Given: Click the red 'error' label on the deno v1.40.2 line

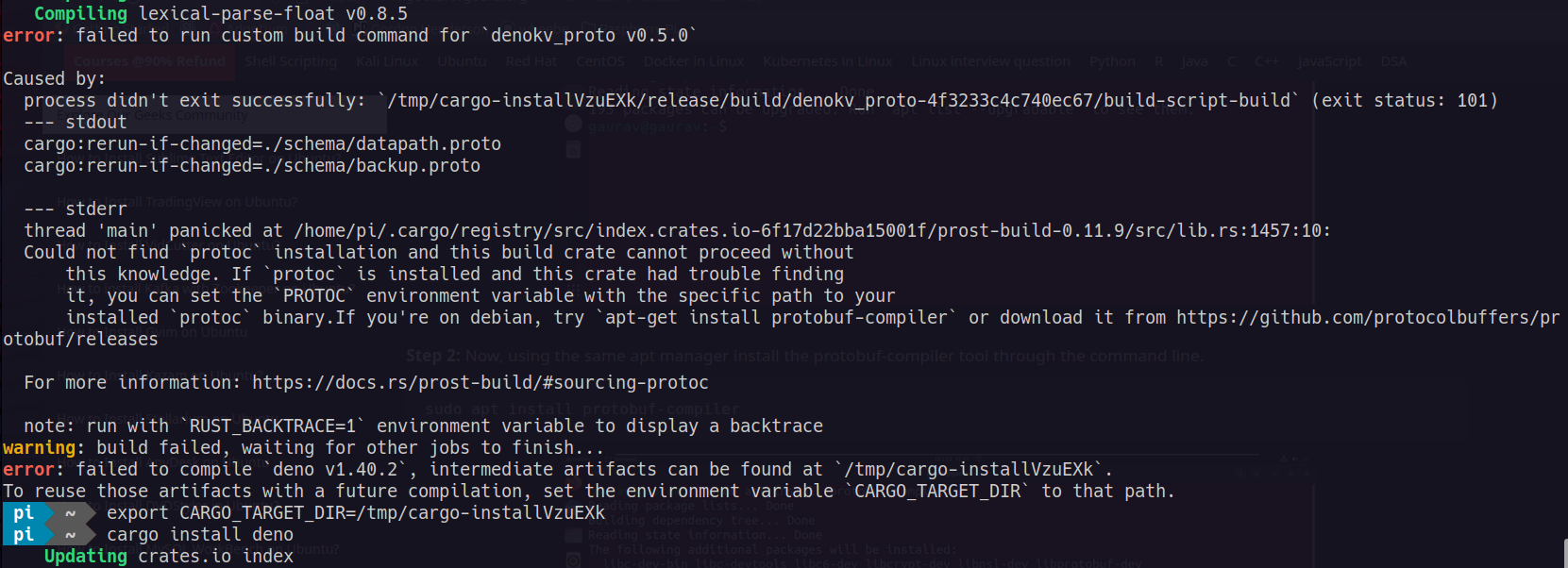Looking at the screenshot, I should [x=28, y=469].
